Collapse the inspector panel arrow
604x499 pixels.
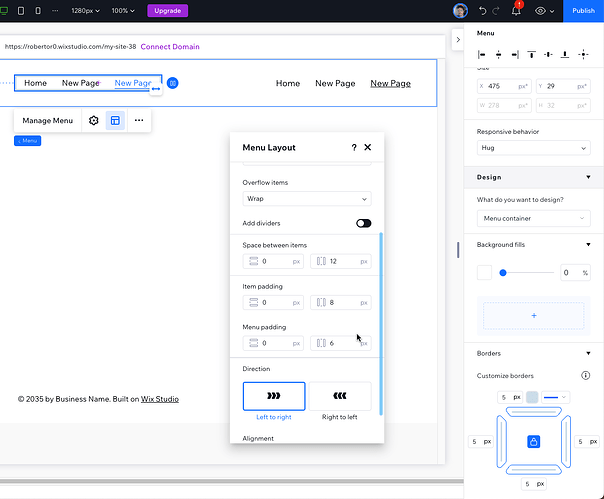[x=458, y=39]
